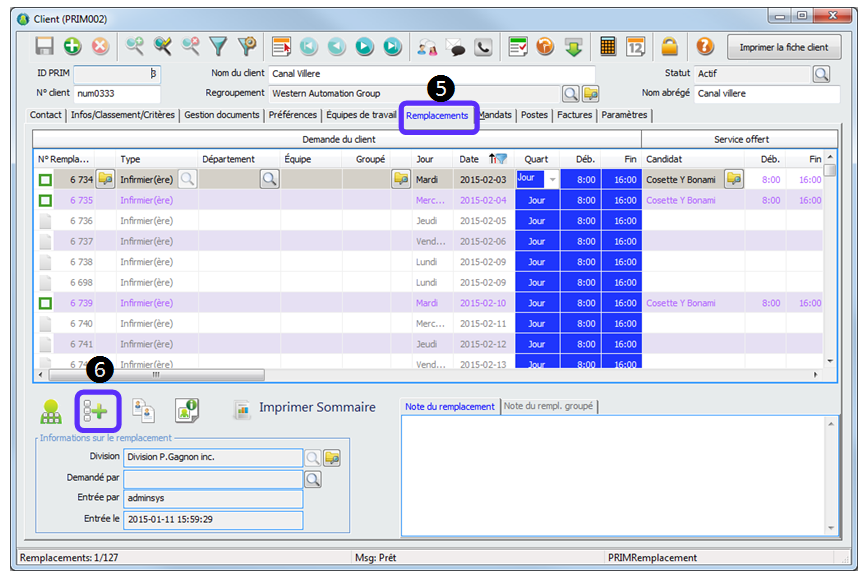868x578 pixels.
Task: Add multiple replacements with green plus icon
Action: (97, 410)
